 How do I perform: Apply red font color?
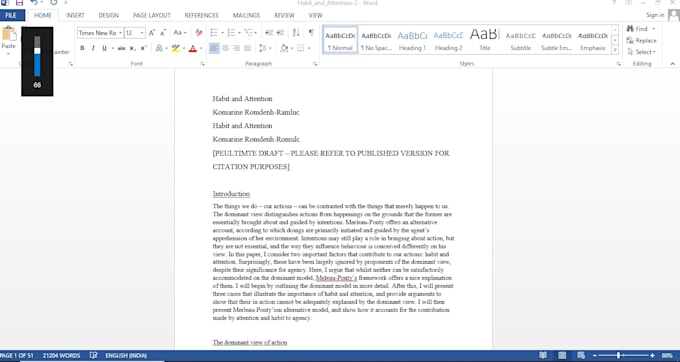point(193,48)
